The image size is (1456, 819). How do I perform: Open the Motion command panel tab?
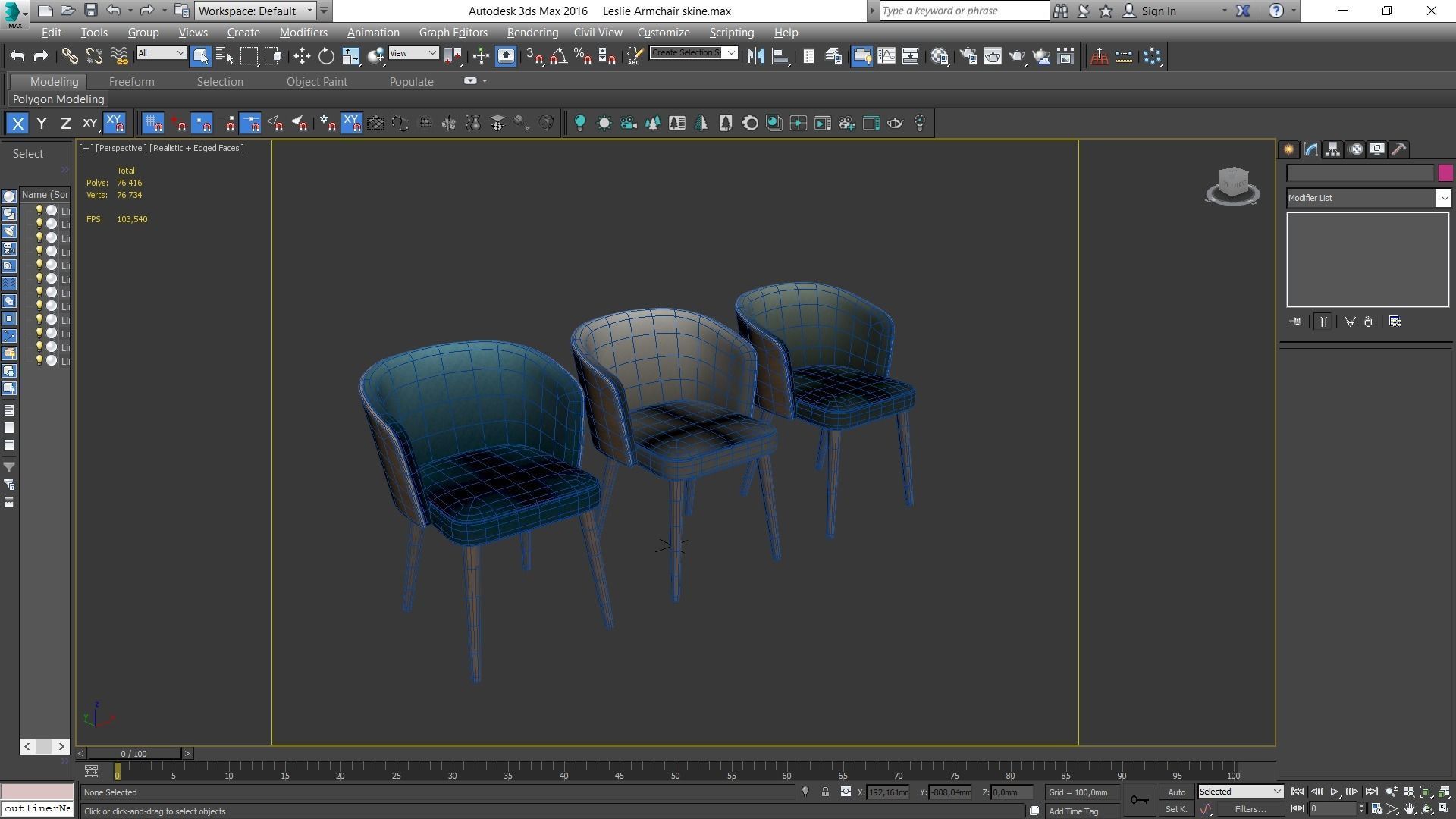1356,149
